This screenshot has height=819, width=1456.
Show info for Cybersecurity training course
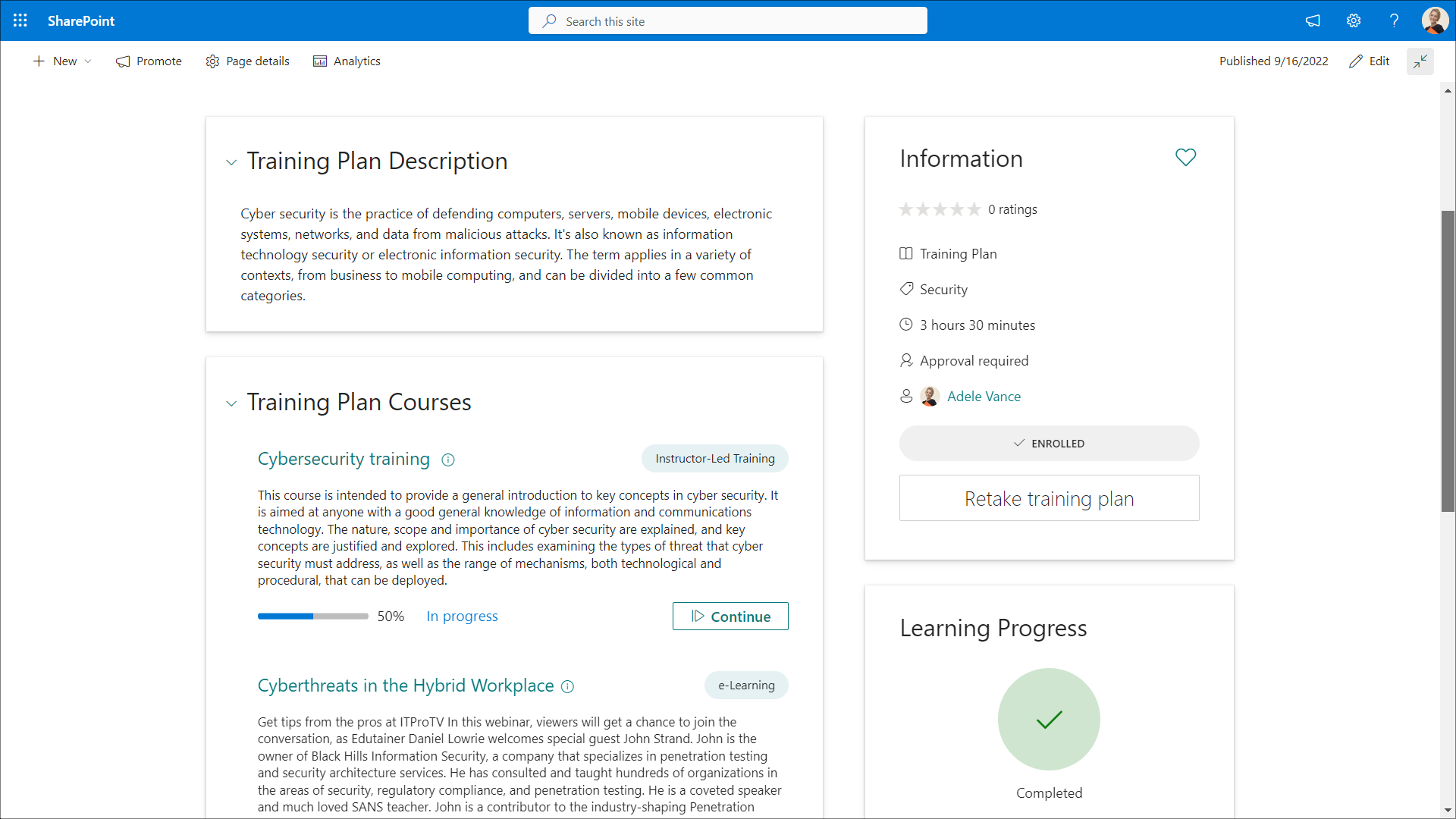click(x=448, y=460)
